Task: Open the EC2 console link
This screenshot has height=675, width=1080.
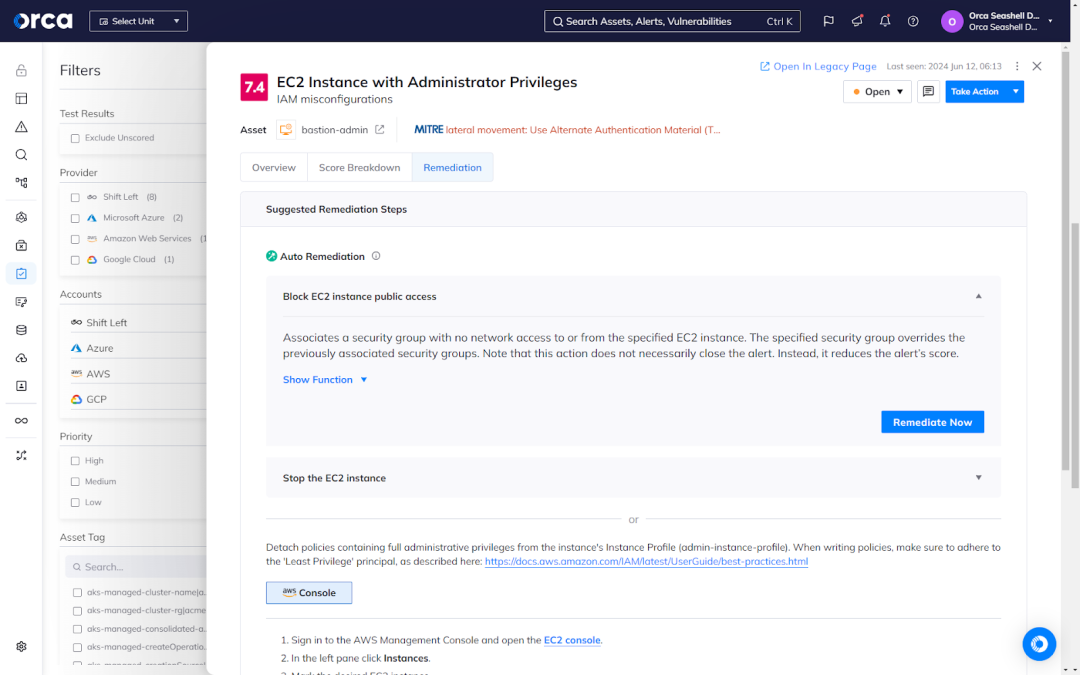Action: [572, 640]
